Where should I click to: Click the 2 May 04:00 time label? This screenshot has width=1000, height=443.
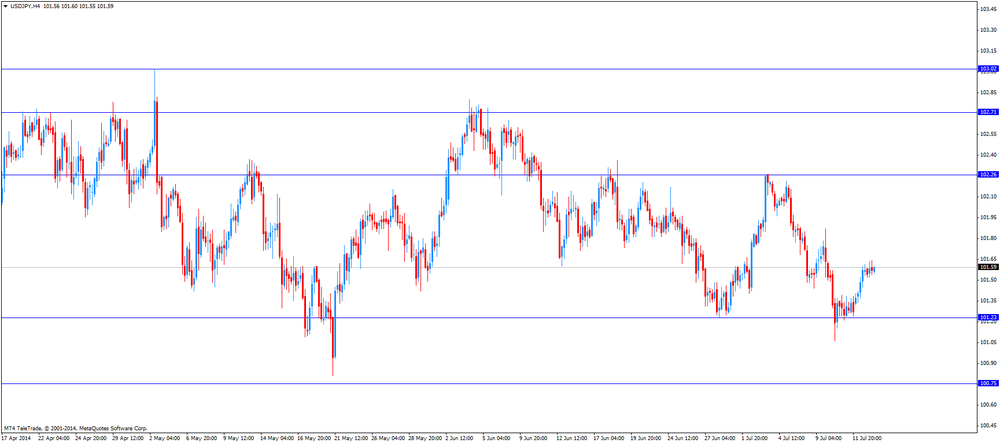click(x=166, y=439)
